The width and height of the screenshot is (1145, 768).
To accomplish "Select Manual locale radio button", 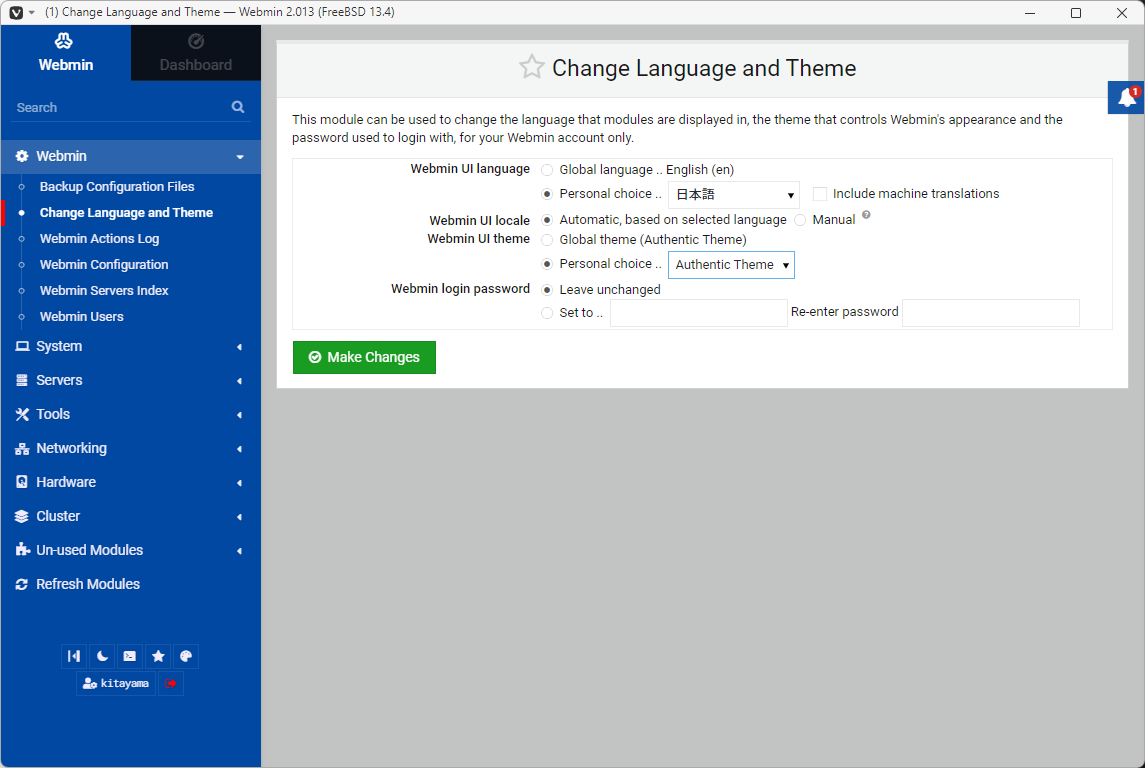I will pyautogui.click(x=800, y=220).
